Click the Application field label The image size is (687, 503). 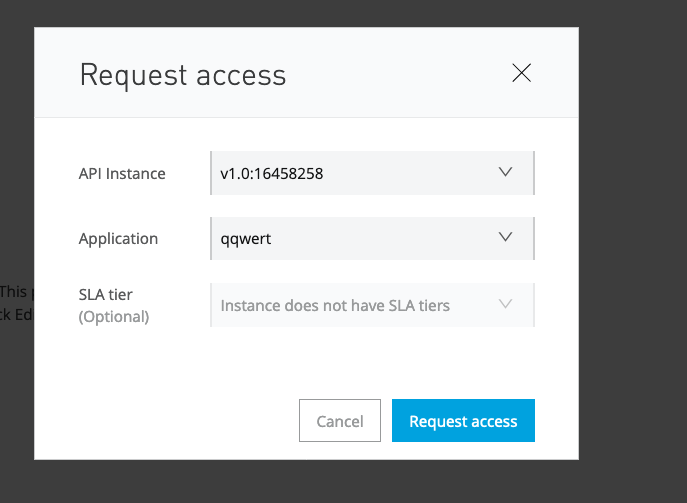pos(118,239)
